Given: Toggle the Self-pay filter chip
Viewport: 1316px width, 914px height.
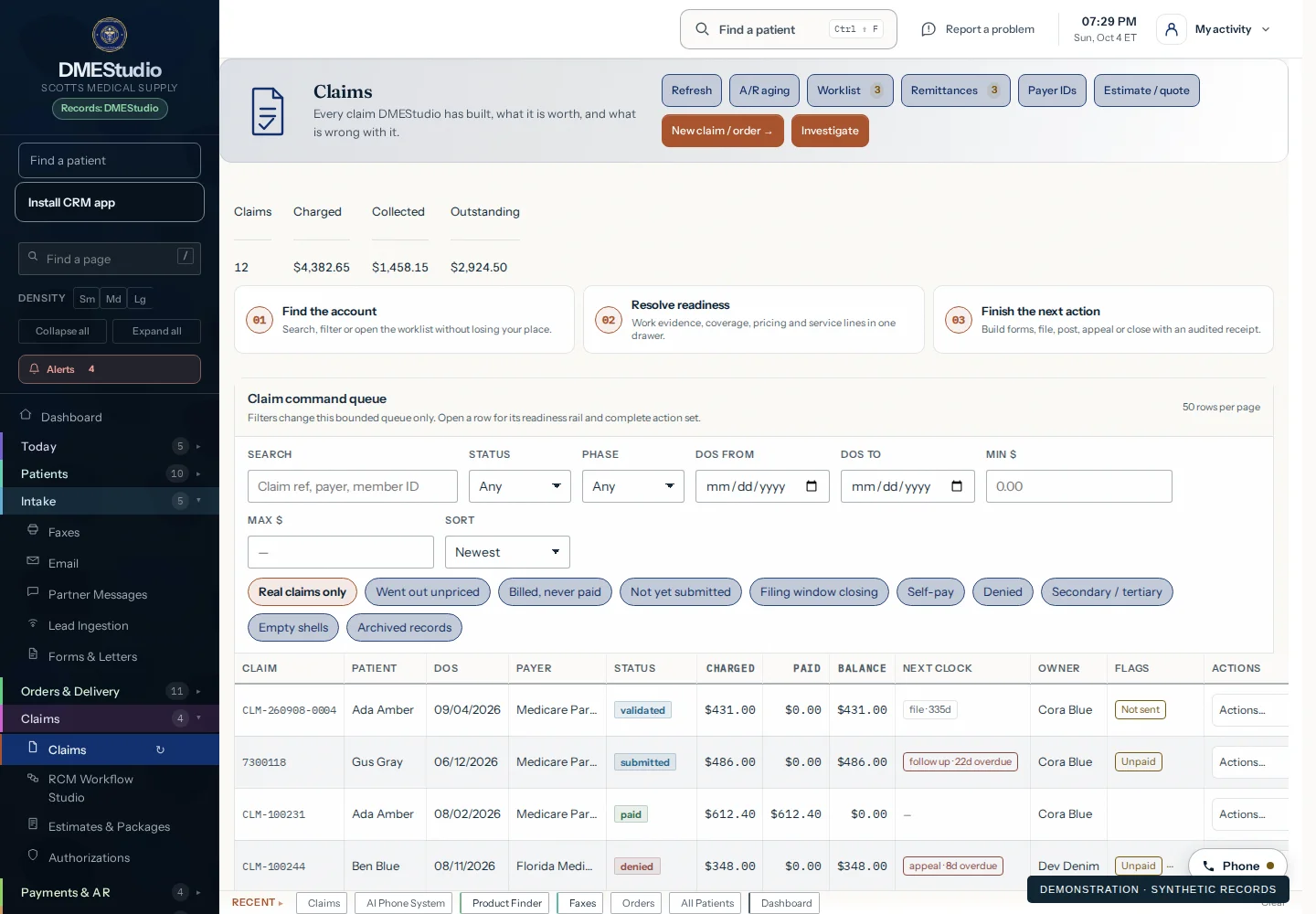Looking at the screenshot, I should point(930,592).
